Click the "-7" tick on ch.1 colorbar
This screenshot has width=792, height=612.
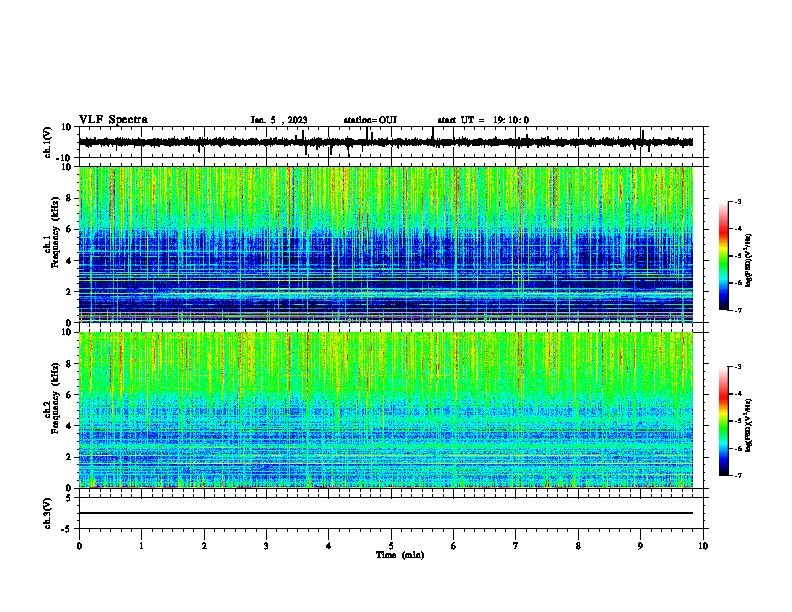[x=738, y=310]
